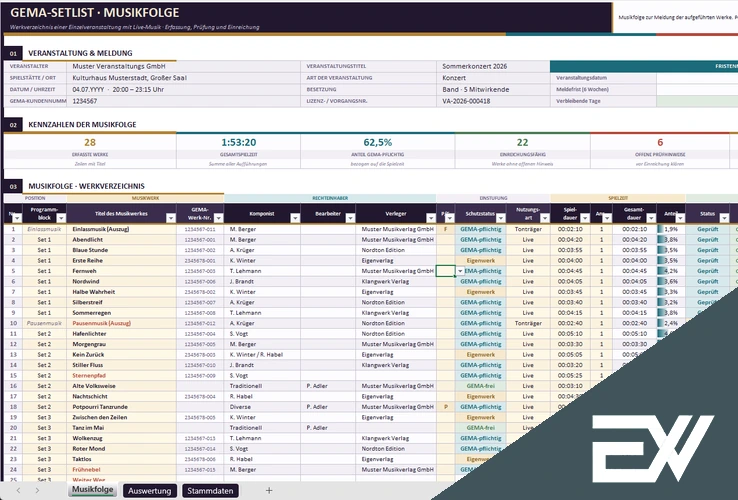The height and width of the screenshot is (500, 738).
Task: Click the row 16 number cell
Action: (x=13, y=386)
